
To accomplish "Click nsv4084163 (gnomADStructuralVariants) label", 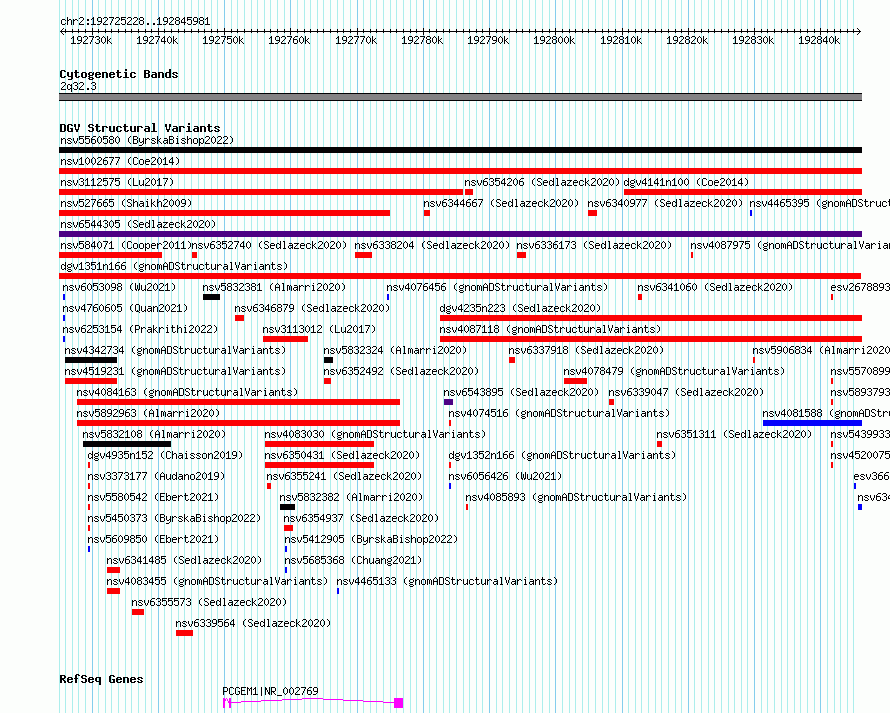I will 187,392.
